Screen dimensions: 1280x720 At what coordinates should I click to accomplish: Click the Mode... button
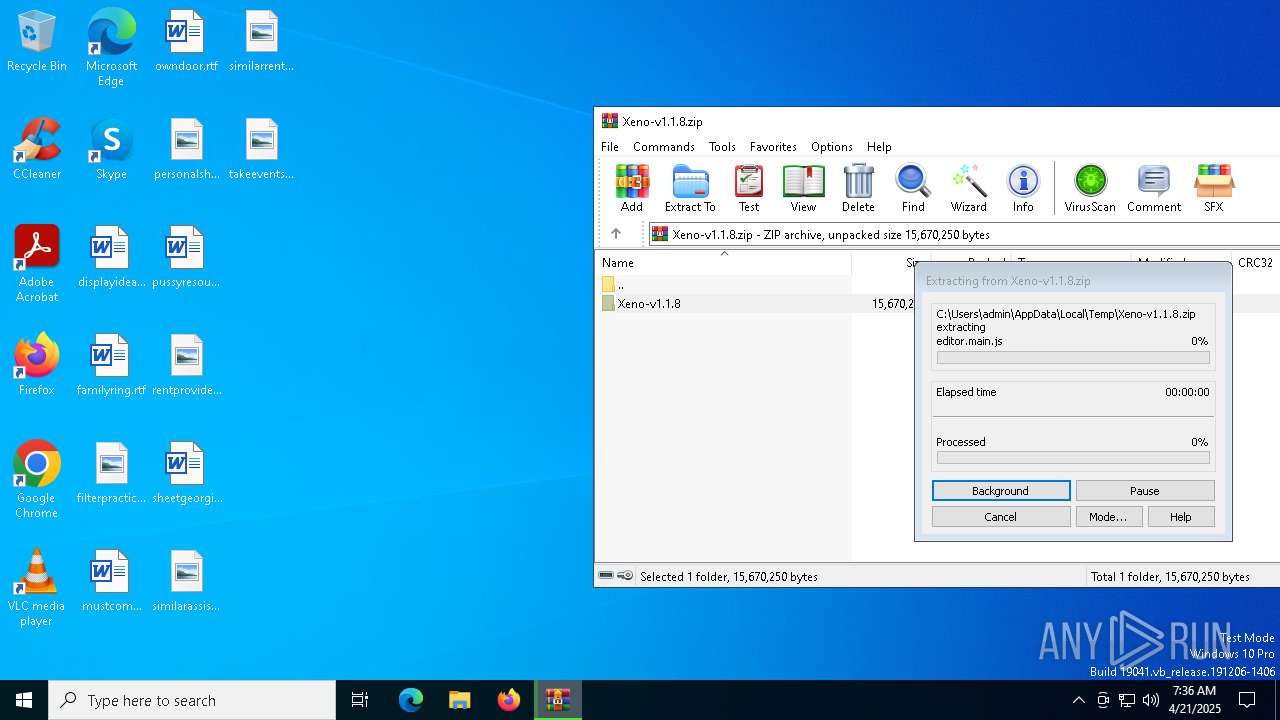pyautogui.click(x=1108, y=517)
